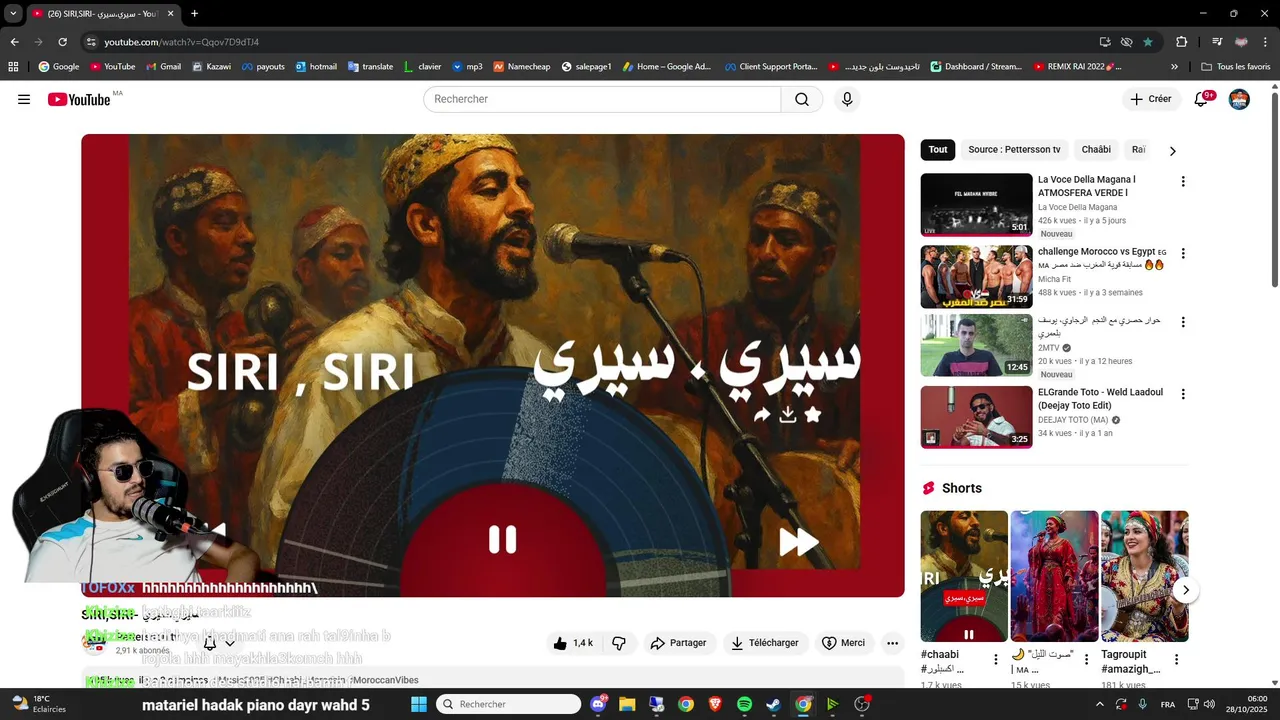
Task: Open YouTube notifications bell
Action: pyautogui.click(x=1203, y=99)
